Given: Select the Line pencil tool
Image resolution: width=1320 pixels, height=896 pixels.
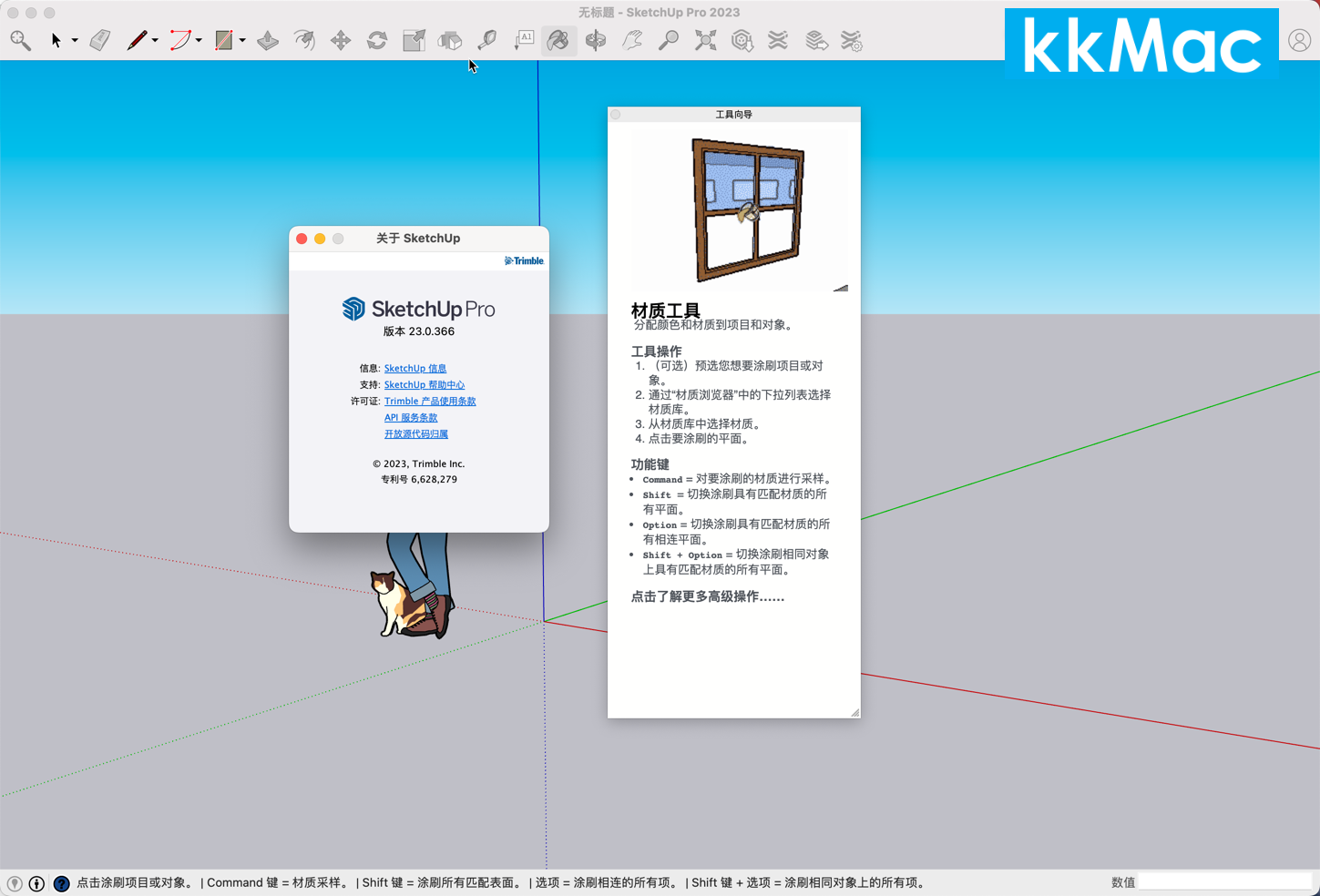Looking at the screenshot, I should click(137, 40).
